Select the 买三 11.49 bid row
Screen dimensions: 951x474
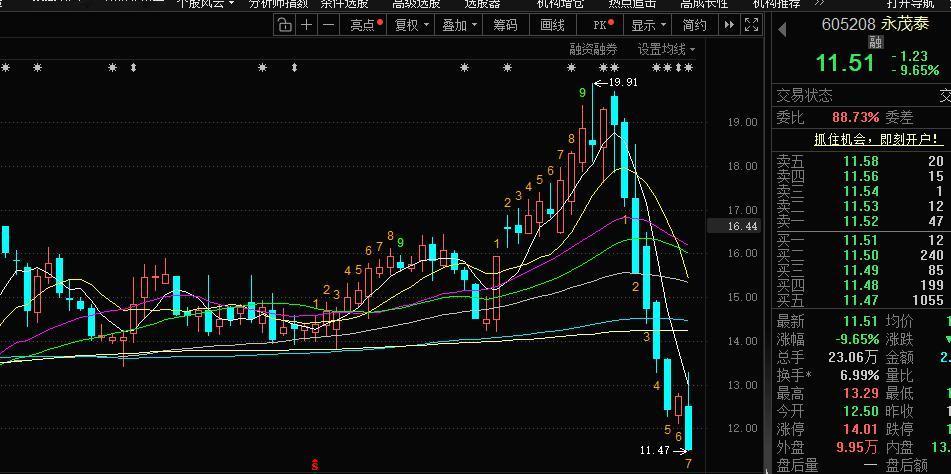click(x=861, y=270)
